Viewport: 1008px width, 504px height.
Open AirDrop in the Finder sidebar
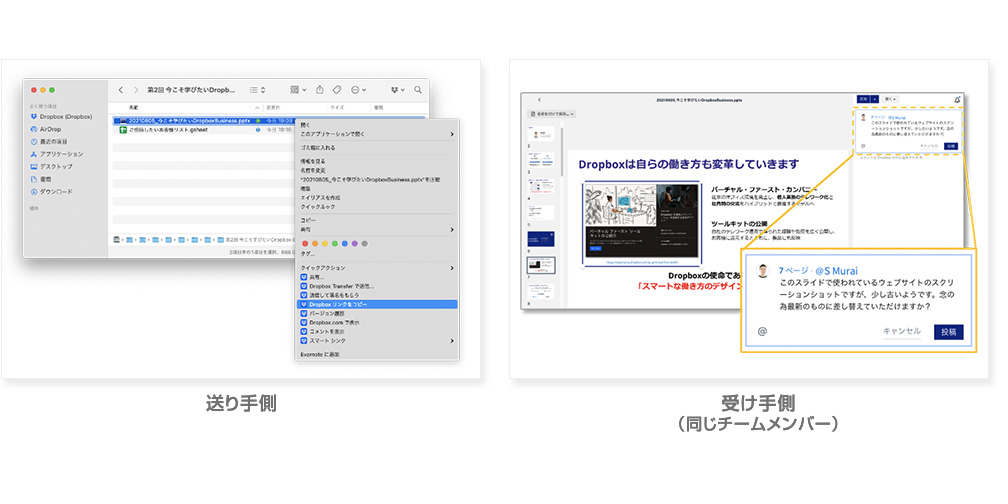50,129
